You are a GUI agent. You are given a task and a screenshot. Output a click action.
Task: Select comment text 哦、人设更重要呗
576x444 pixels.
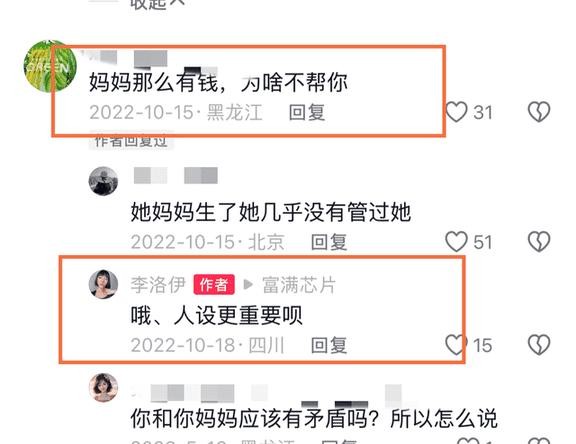coord(216,315)
